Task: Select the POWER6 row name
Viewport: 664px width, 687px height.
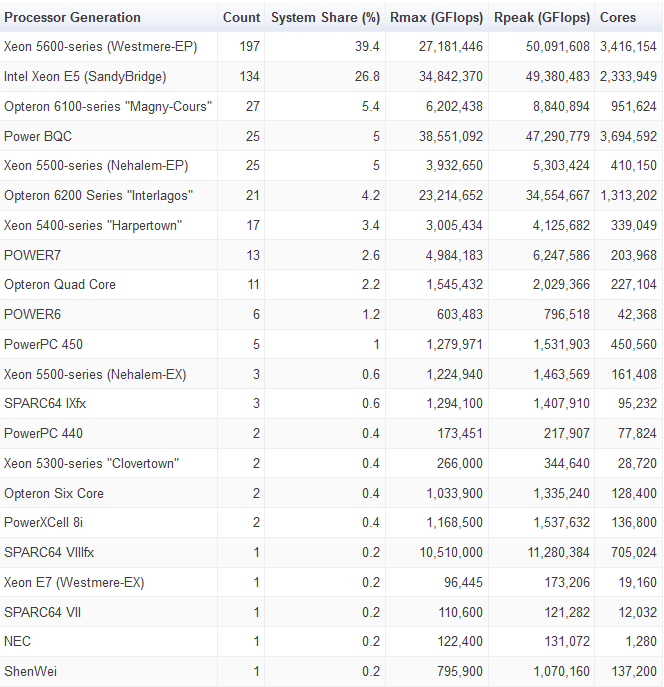Action: (x=32, y=314)
